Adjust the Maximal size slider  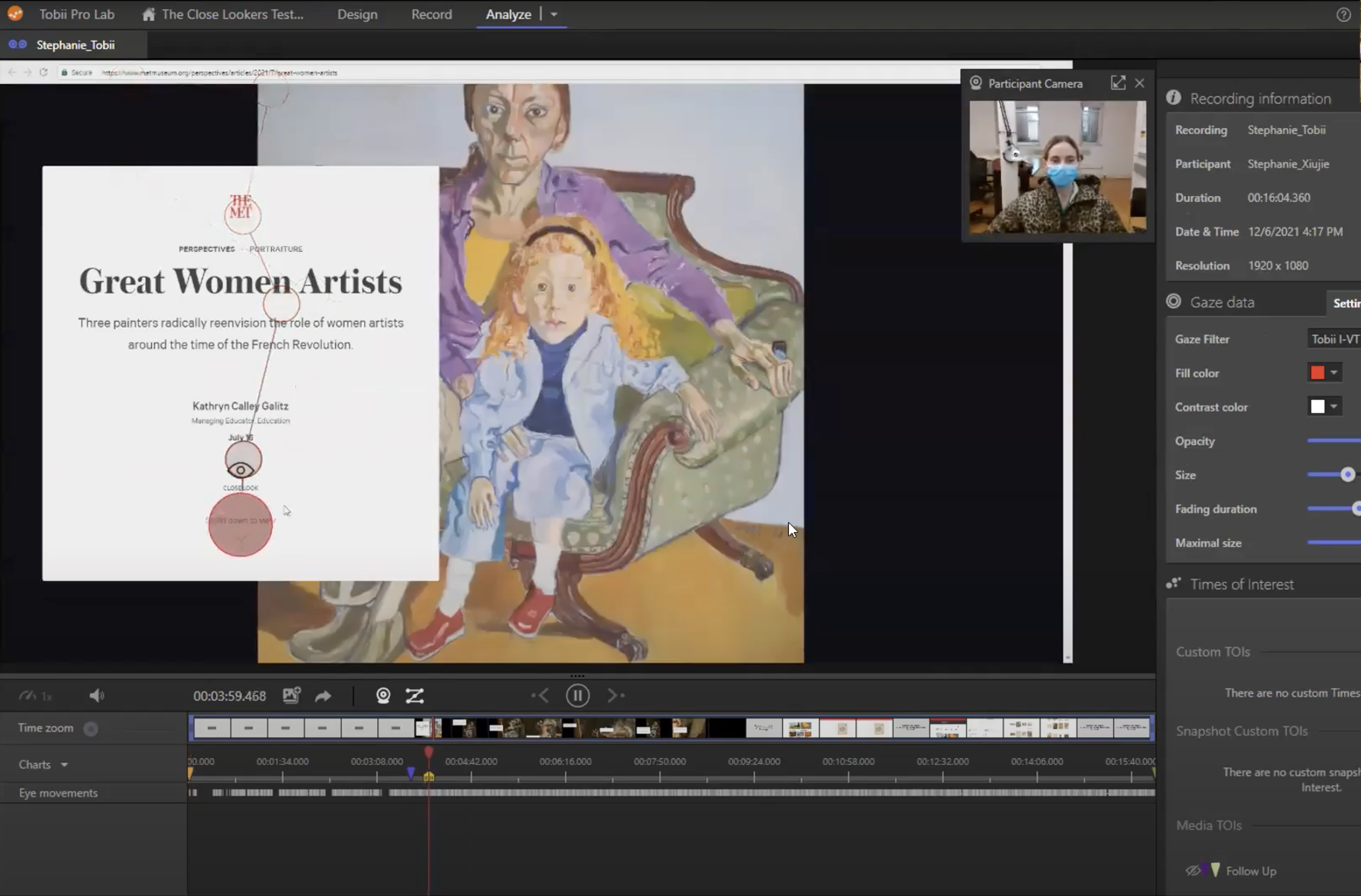pyautogui.click(x=1334, y=542)
